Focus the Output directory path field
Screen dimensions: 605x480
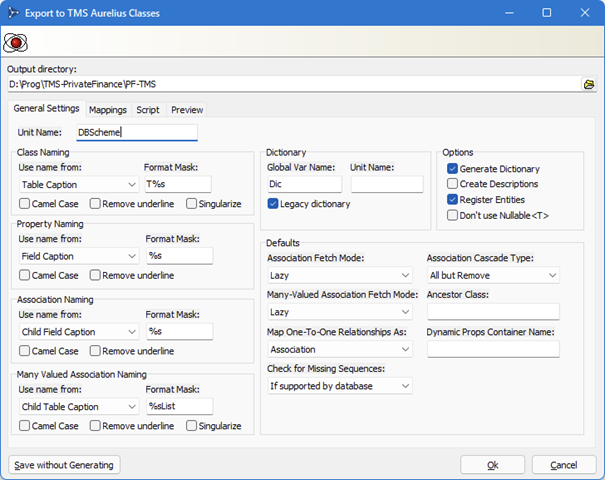coord(294,84)
